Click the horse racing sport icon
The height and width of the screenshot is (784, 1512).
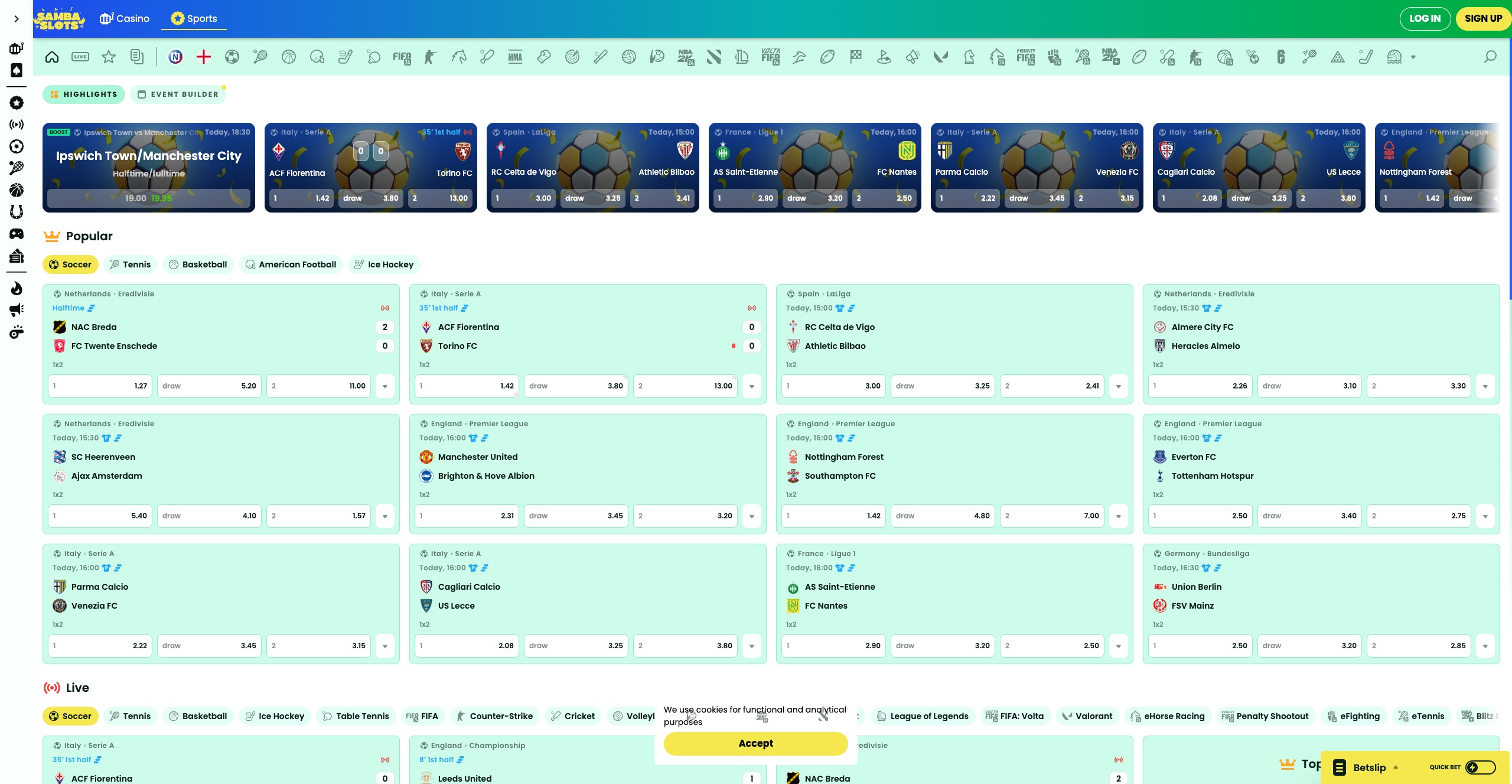[458, 57]
